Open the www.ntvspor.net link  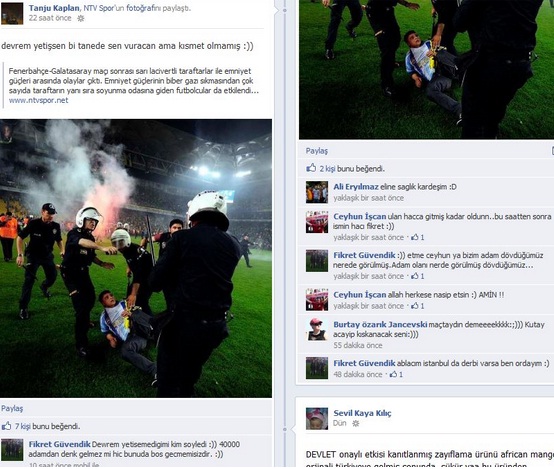(39, 100)
